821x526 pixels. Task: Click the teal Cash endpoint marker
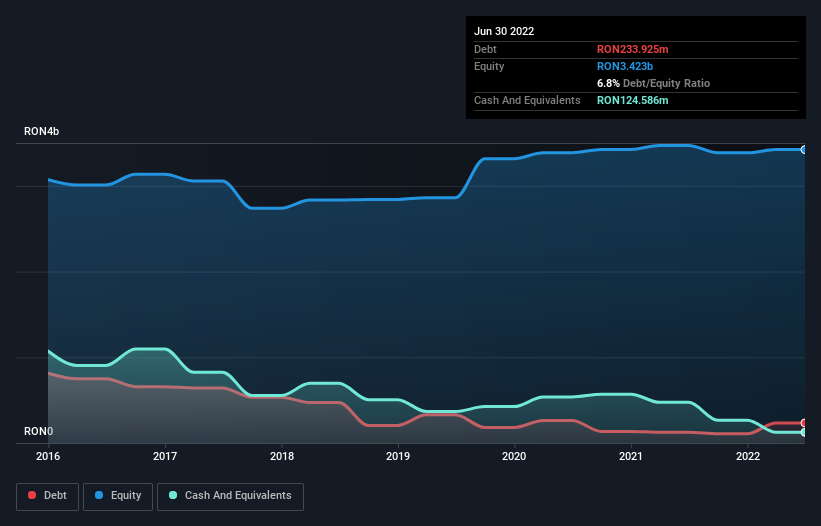pyautogui.click(x=804, y=432)
